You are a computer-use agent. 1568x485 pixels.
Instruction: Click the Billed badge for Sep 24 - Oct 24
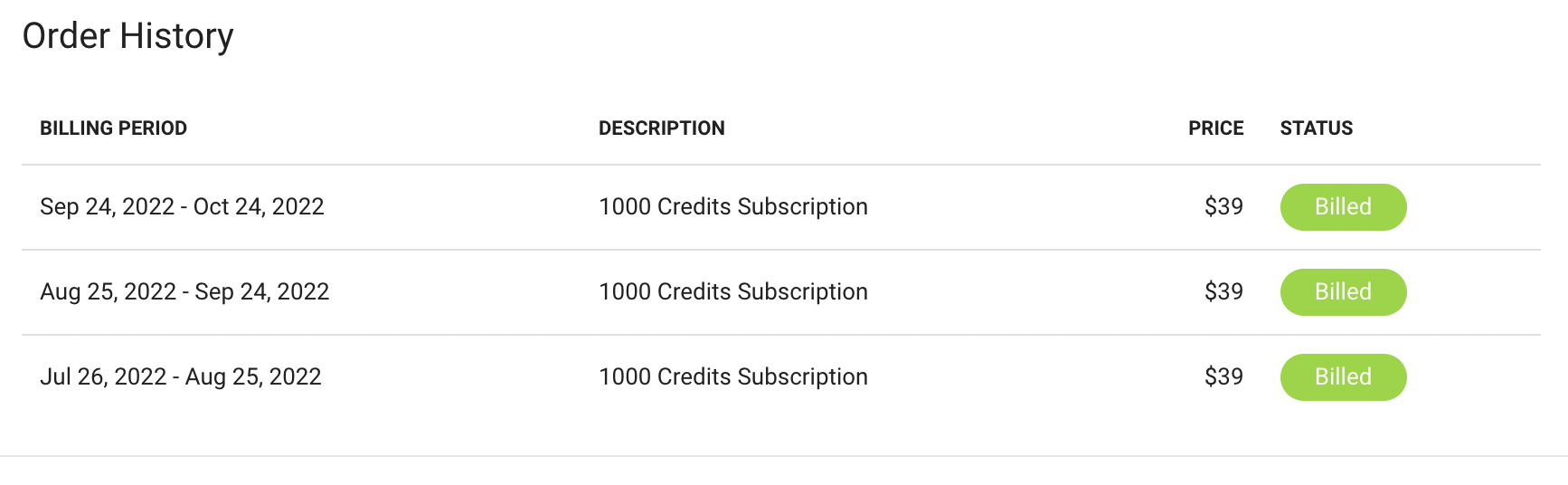[1343, 207]
